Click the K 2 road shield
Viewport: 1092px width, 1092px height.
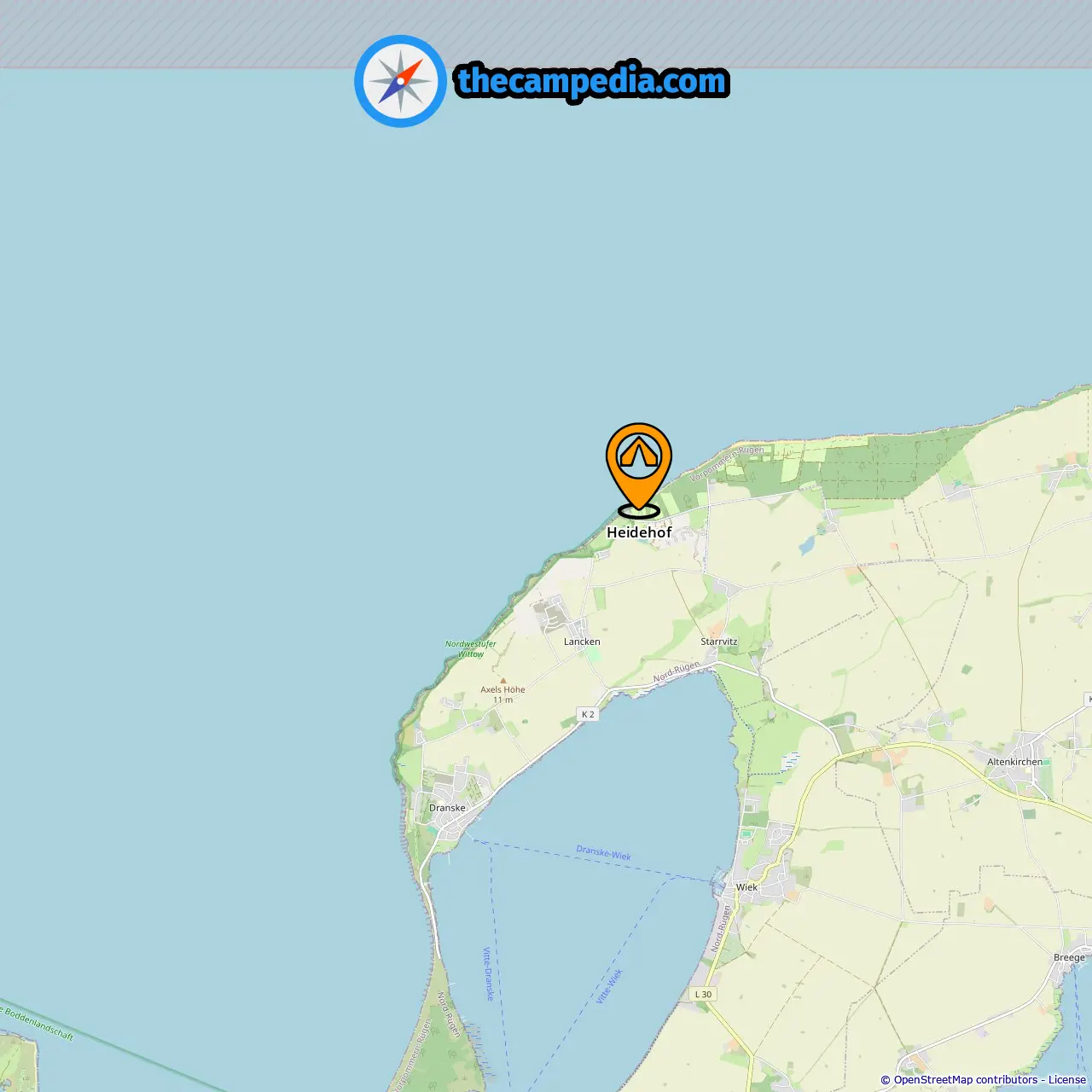588,714
